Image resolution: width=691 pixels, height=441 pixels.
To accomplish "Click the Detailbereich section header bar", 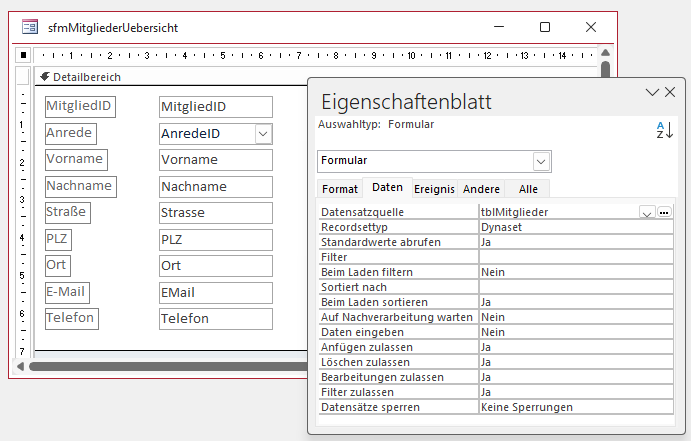I will 171,77.
